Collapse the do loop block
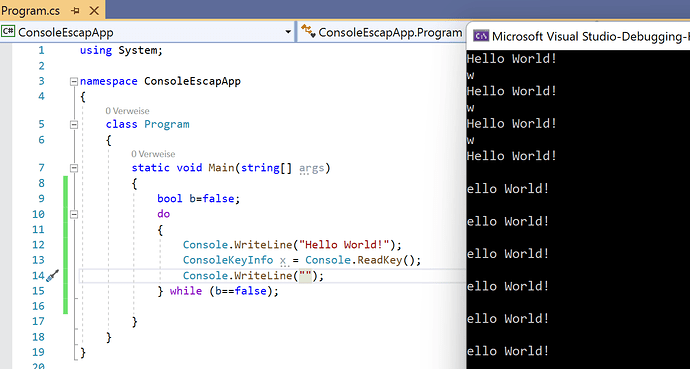Image resolution: width=690 pixels, height=369 pixels. 74,215
